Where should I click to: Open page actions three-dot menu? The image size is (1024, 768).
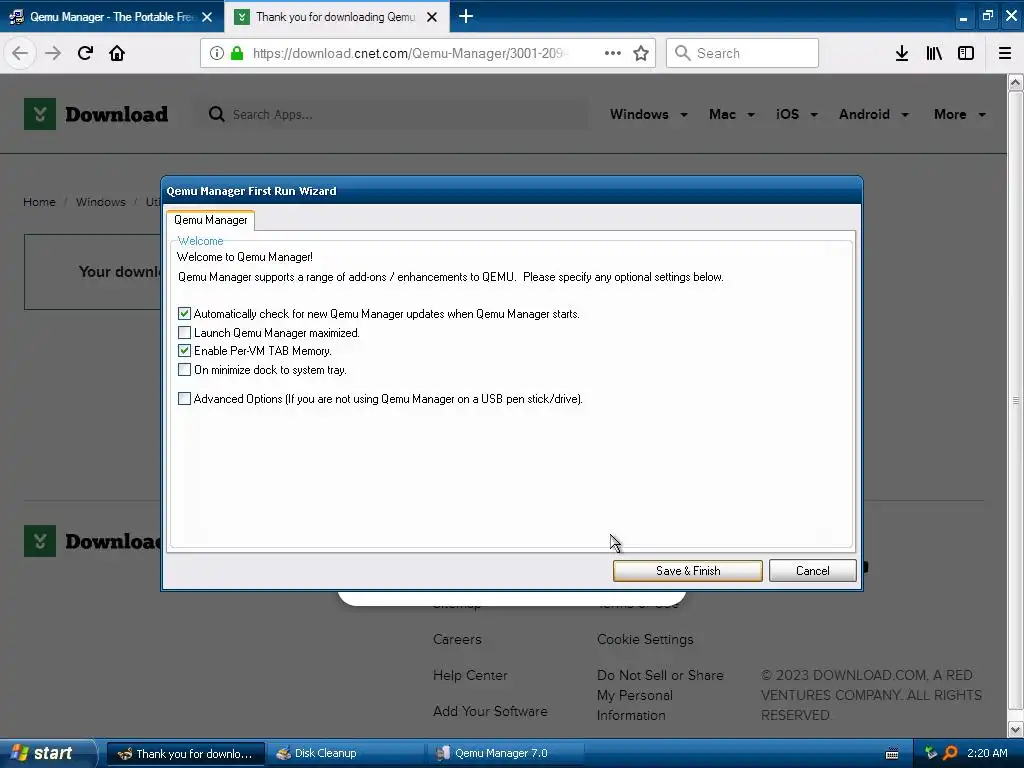613,53
